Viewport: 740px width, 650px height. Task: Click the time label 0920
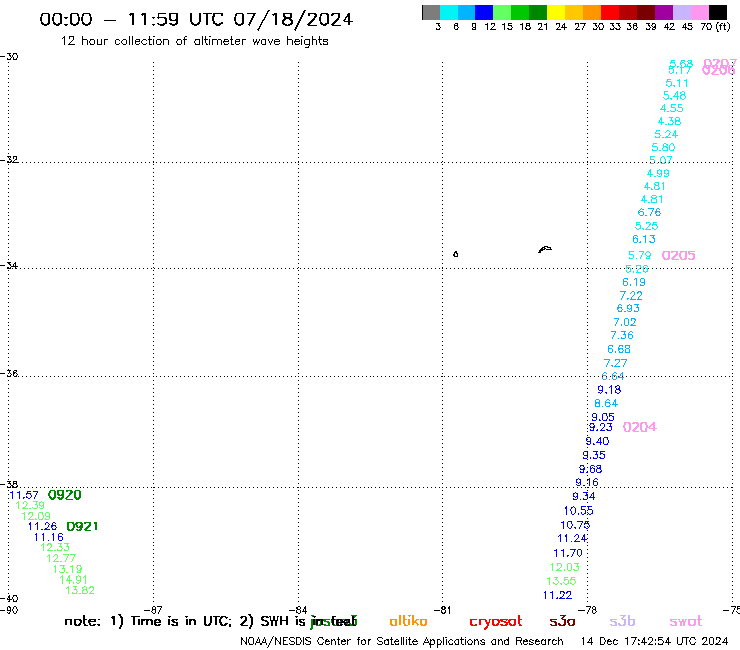(x=65, y=495)
